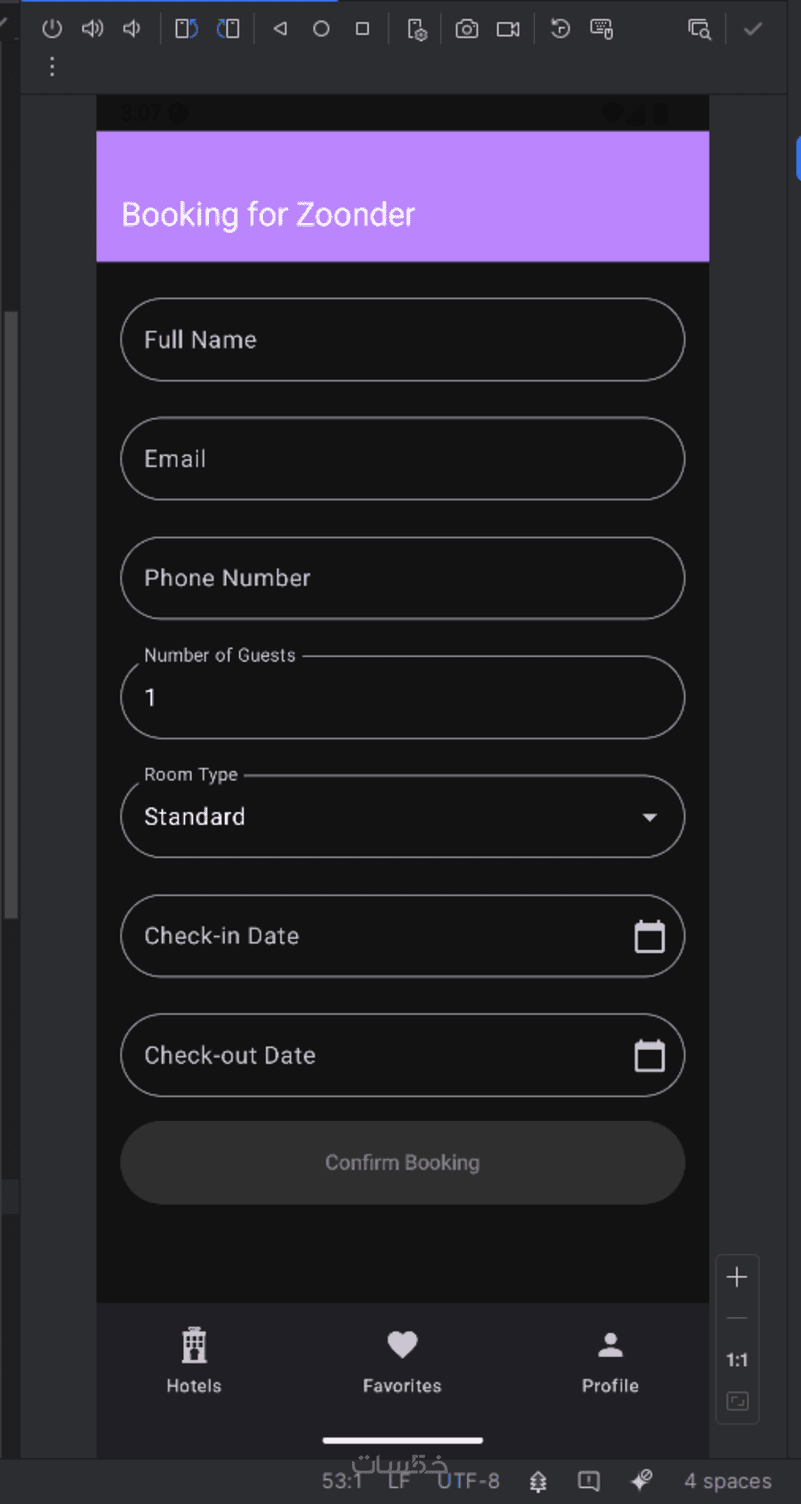Open calendar picker for Check-in Date
Viewport: 801px width, 1504px height.
tap(649, 936)
